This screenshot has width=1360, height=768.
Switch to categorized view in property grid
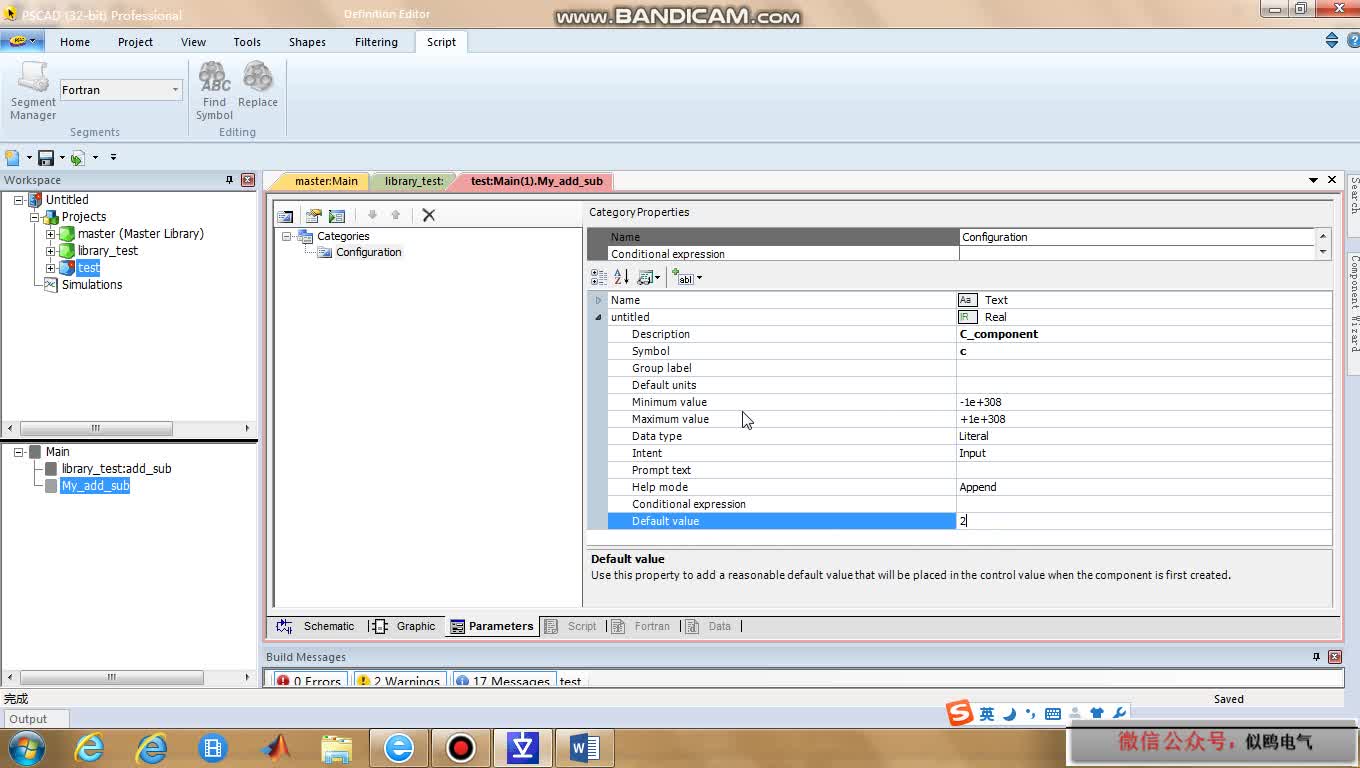coord(597,277)
